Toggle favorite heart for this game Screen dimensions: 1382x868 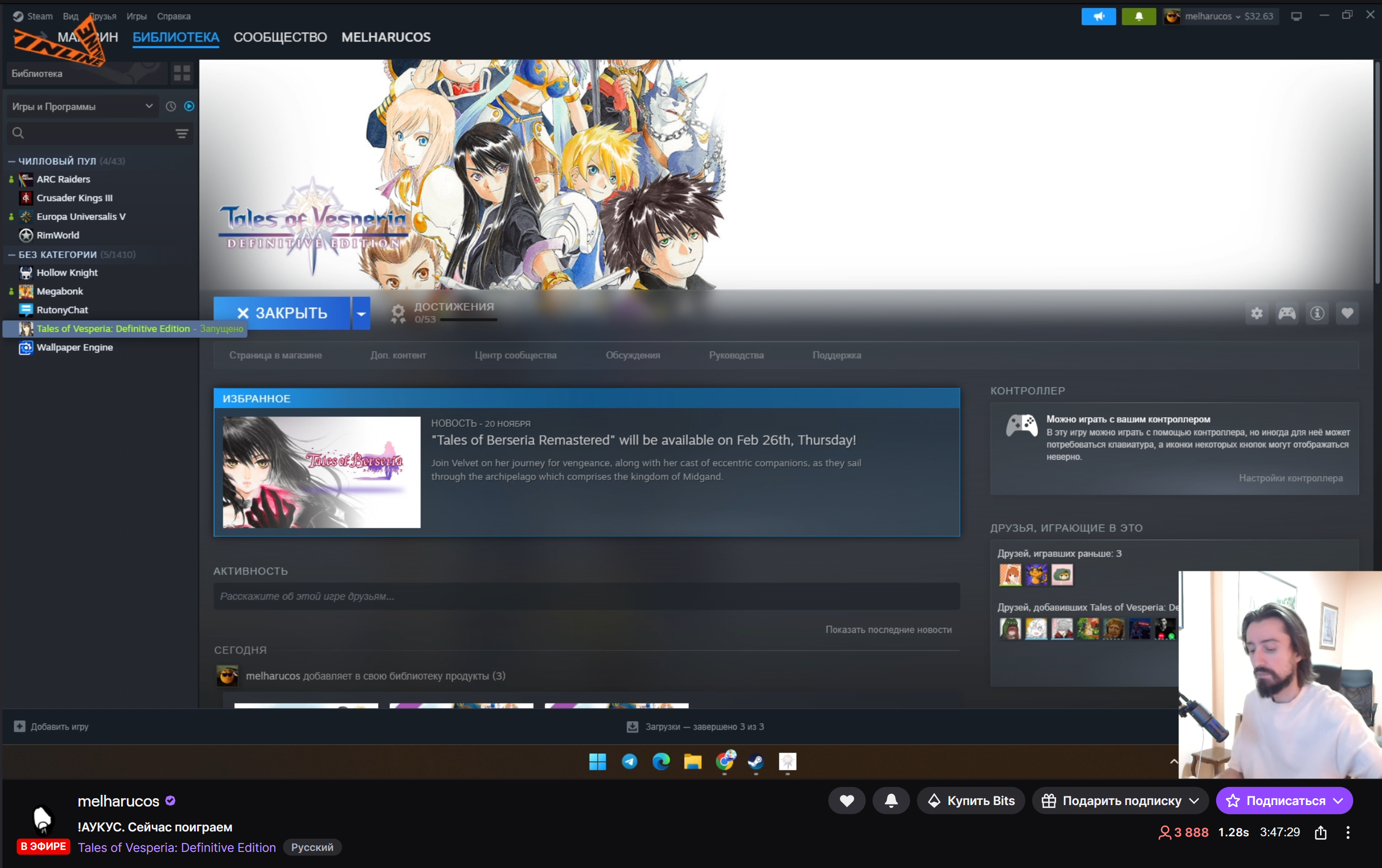click(x=1346, y=313)
